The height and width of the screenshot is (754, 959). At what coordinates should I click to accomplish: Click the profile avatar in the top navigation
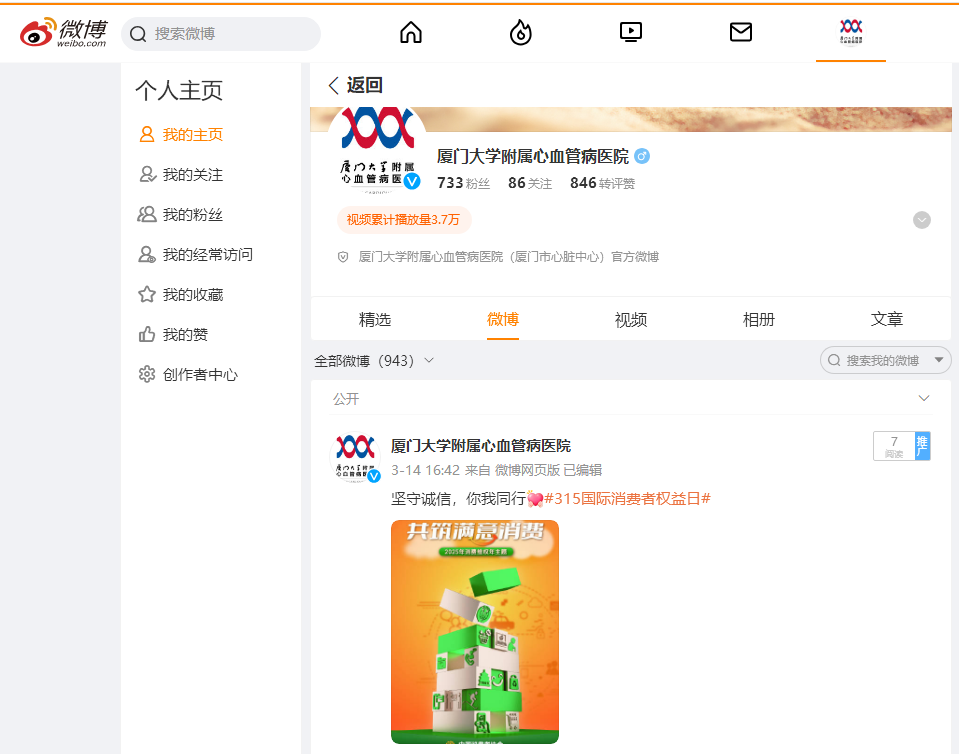point(850,32)
